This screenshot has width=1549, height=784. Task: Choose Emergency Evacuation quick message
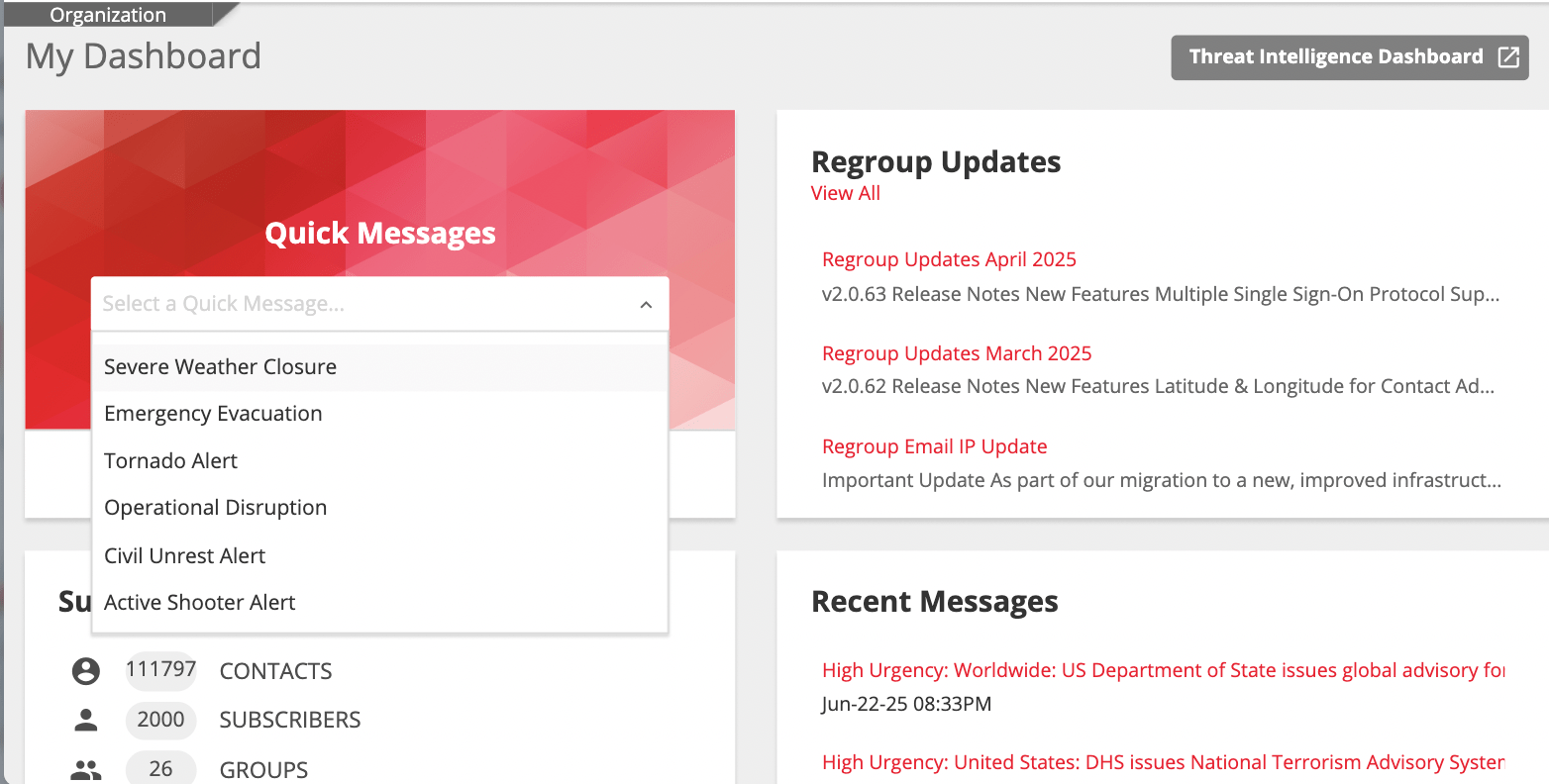tap(213, 414)
